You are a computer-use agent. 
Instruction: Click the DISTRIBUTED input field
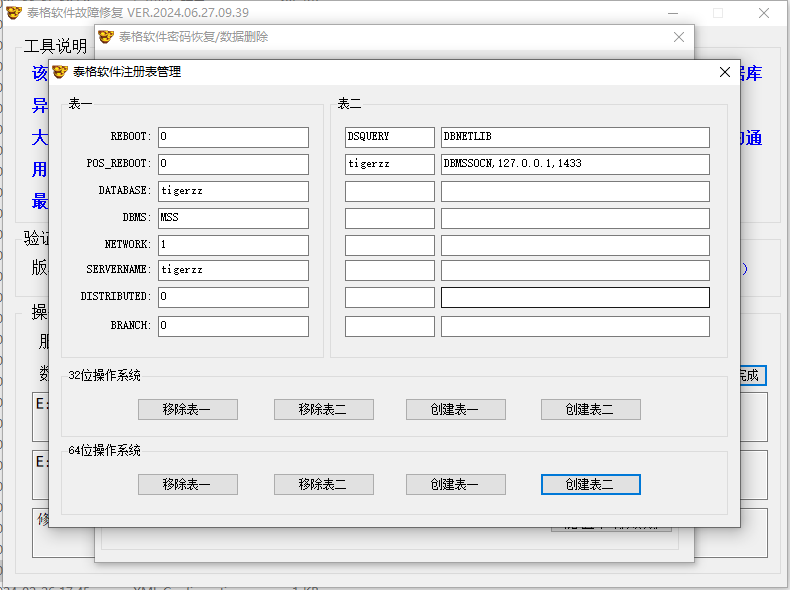pyautogui.click(x=232, y=297)
